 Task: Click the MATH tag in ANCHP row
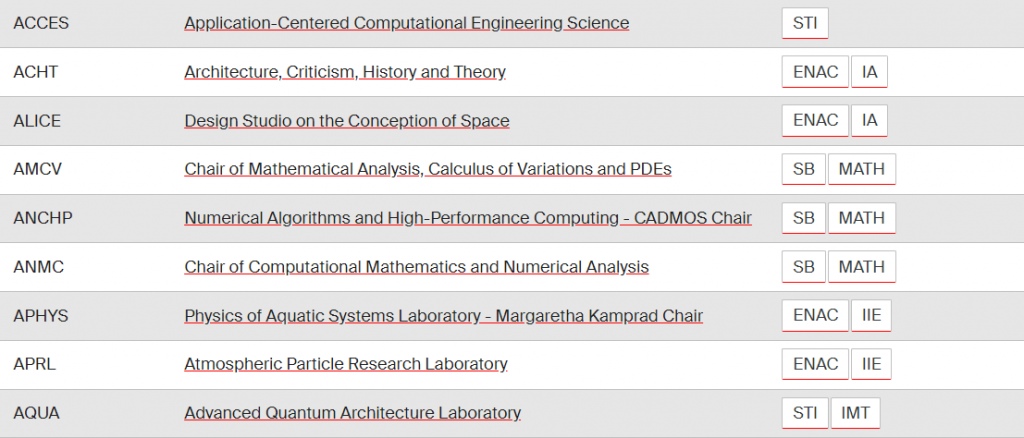861,218
